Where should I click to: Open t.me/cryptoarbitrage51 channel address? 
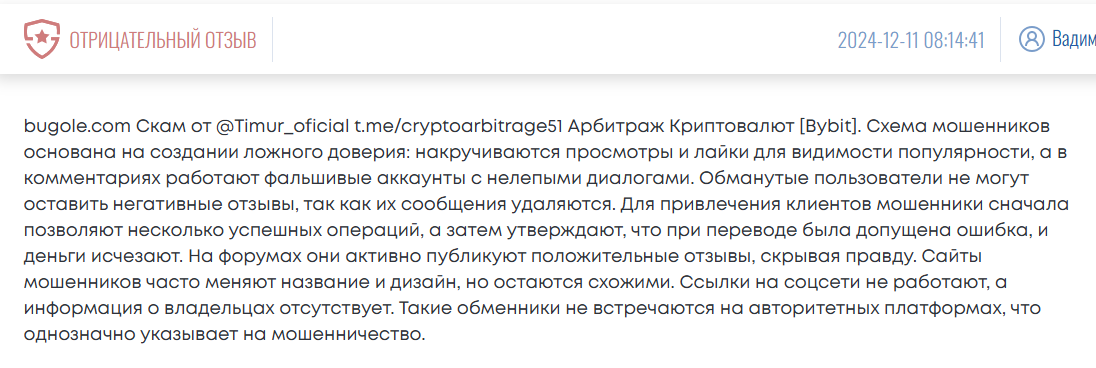[x=459, y=127]
